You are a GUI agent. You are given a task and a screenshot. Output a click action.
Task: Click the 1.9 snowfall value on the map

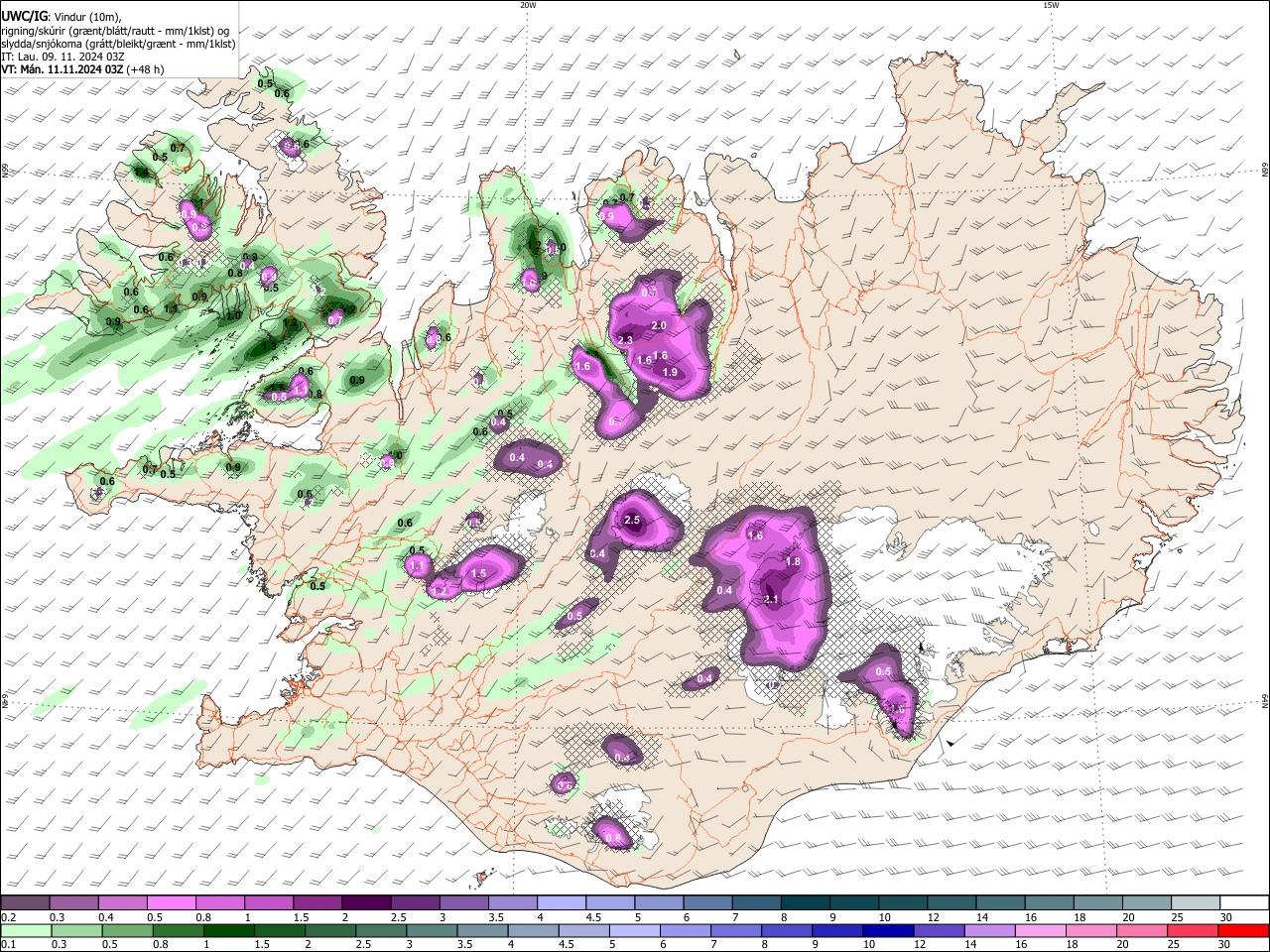pyautogui.click(x=670, y=372)
